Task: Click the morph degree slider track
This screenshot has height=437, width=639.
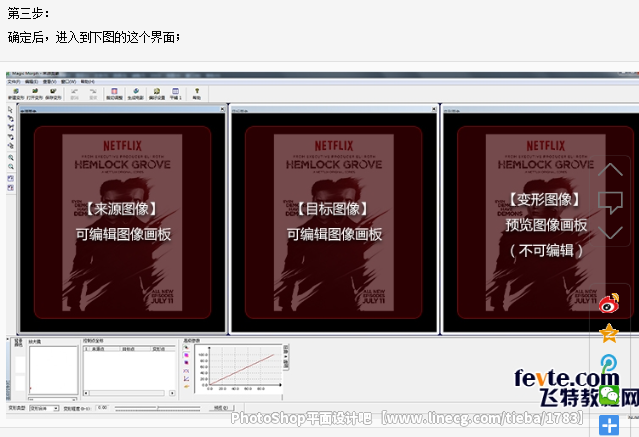Action: click(x=157, y=408)
